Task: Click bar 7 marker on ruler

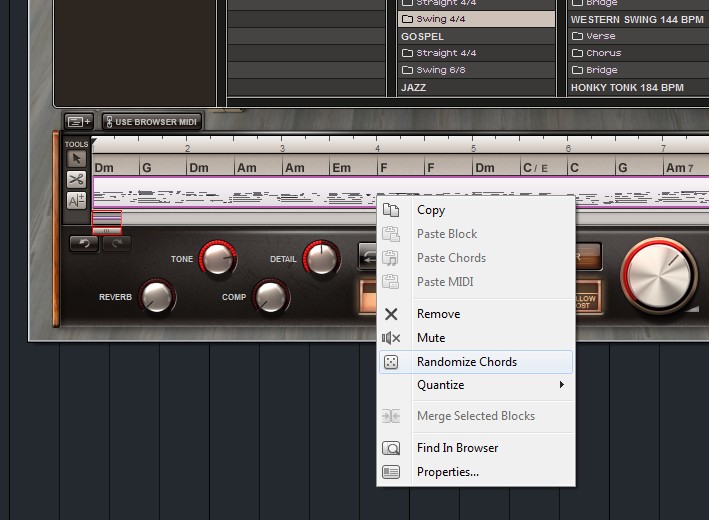Action: (663, 148)
